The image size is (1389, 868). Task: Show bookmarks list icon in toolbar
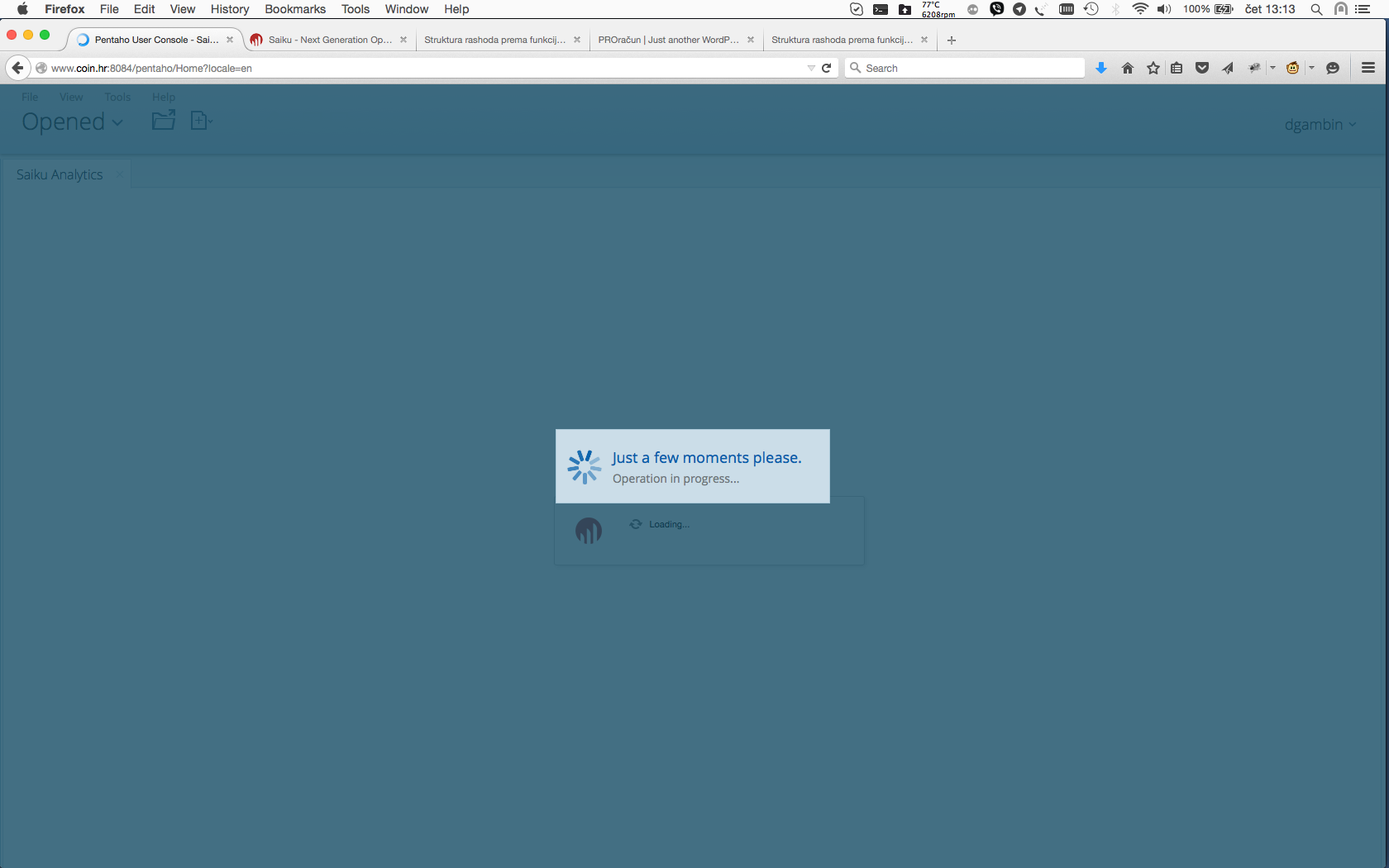(1177, 68)
